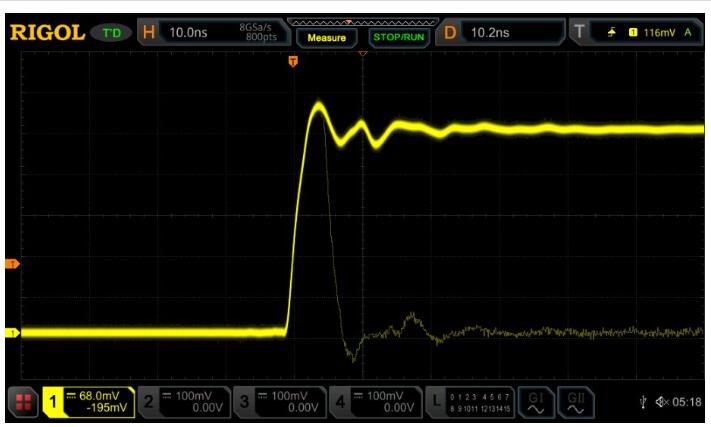Open delay 10.2ns settings panel

[500, 33]
